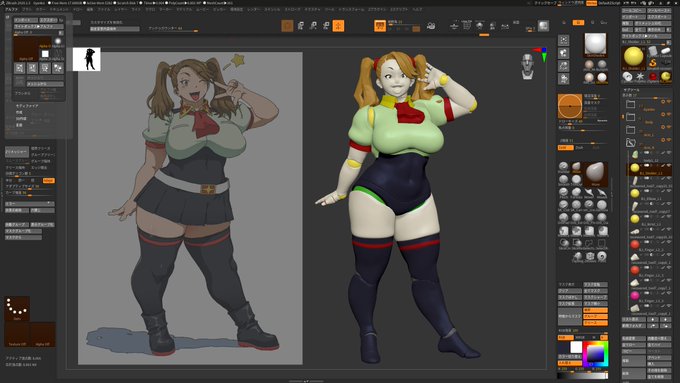
Task: Select the orange S SimpleBrush tool icon
Action: pos(652,64)
